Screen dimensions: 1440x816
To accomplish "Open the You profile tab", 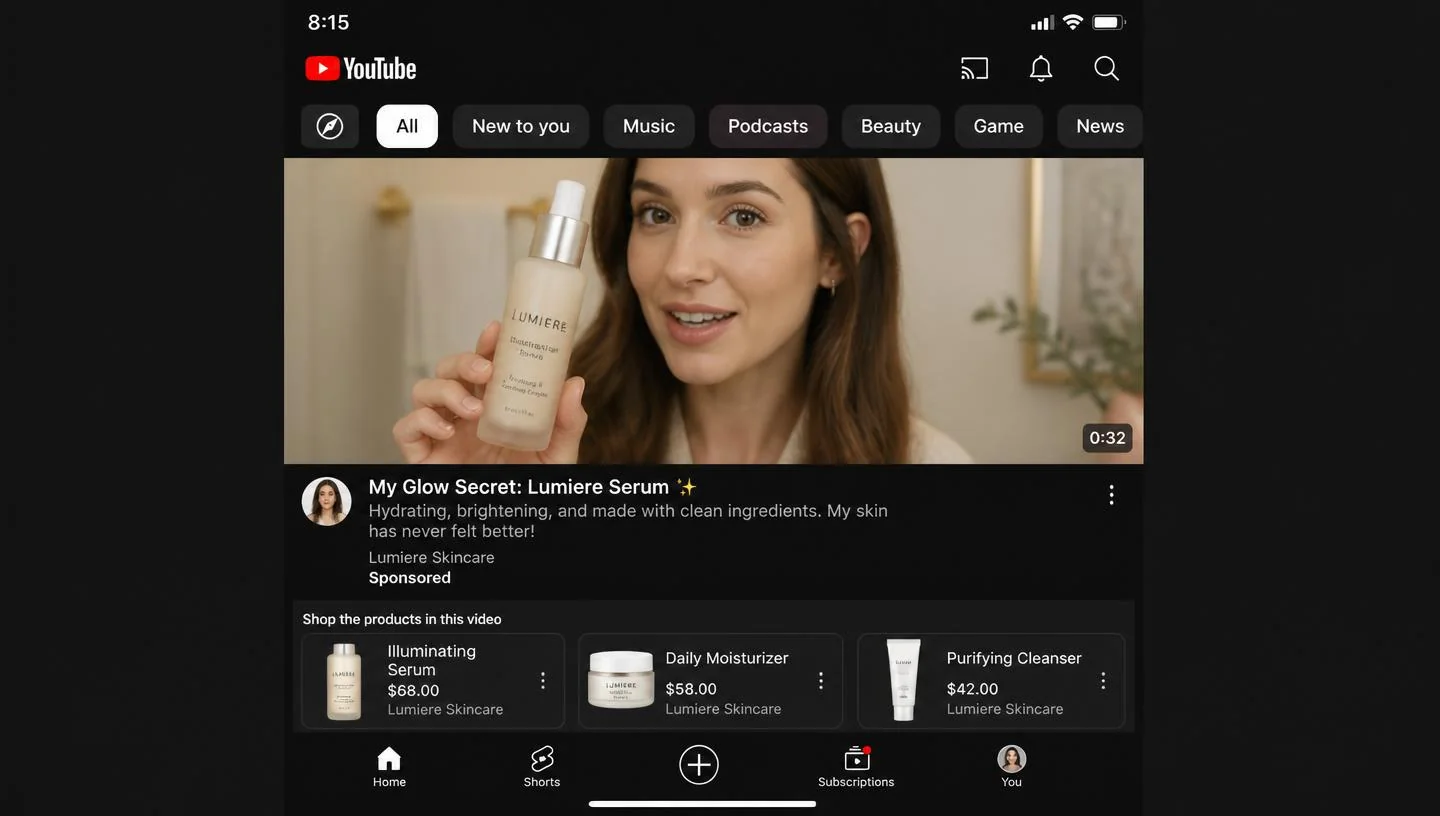I will (1012, 768).
